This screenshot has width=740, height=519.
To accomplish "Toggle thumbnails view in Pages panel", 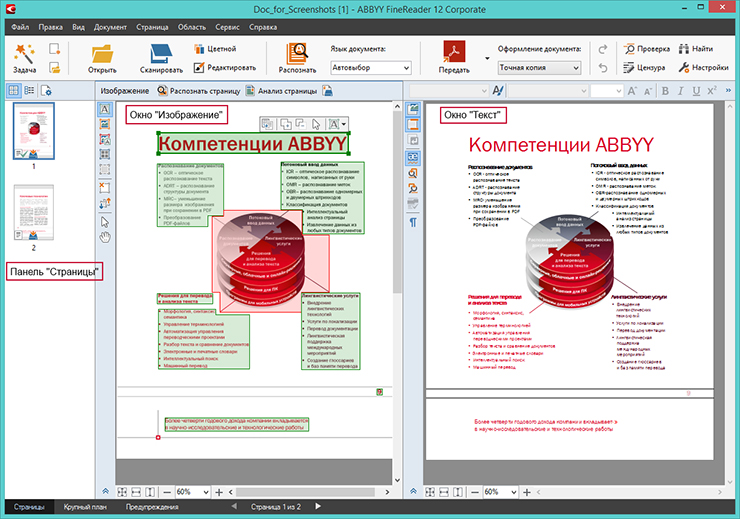I will [x=13, y=90].
